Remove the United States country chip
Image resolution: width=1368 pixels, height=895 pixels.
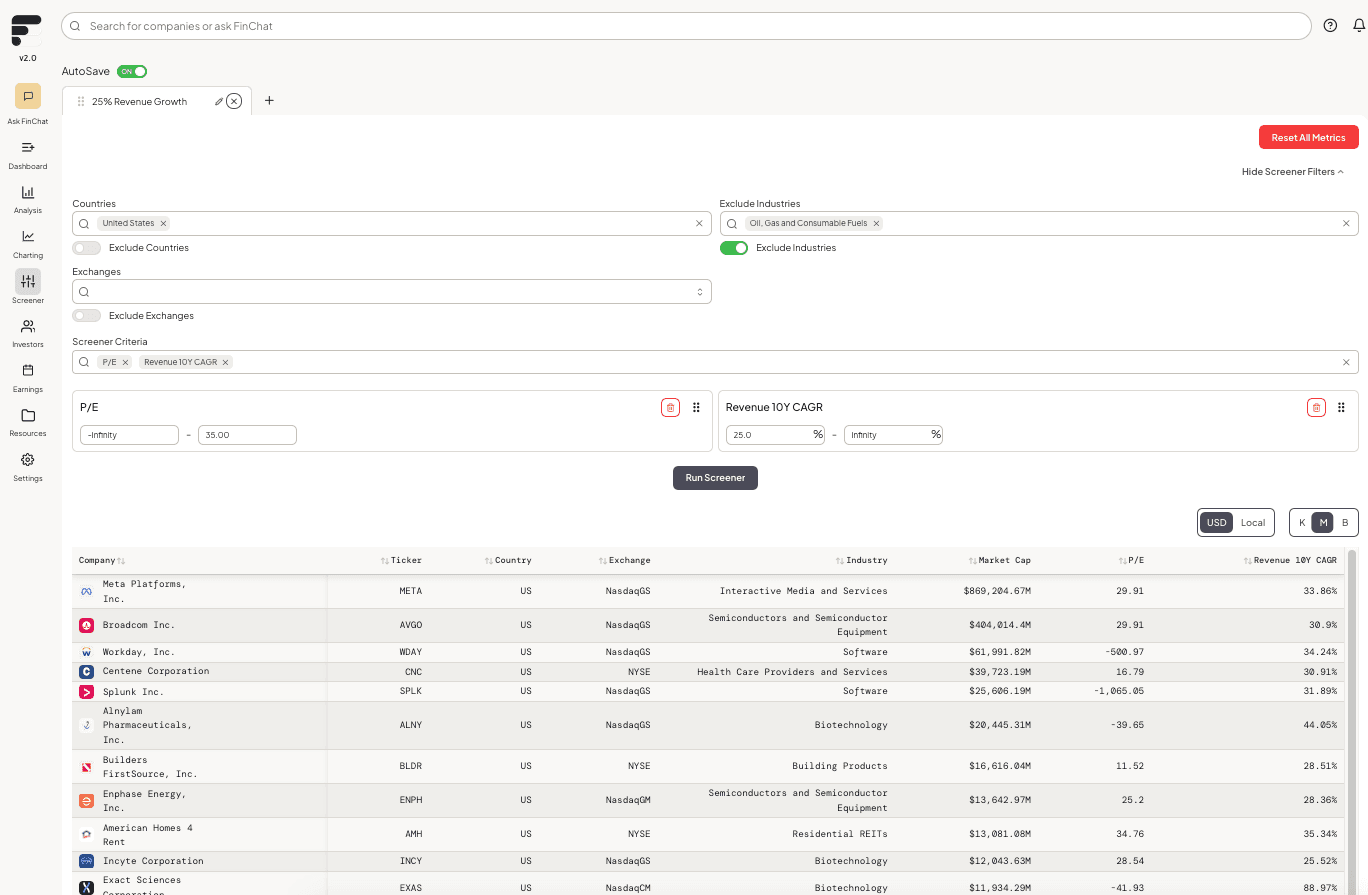(x=163, y=223)
